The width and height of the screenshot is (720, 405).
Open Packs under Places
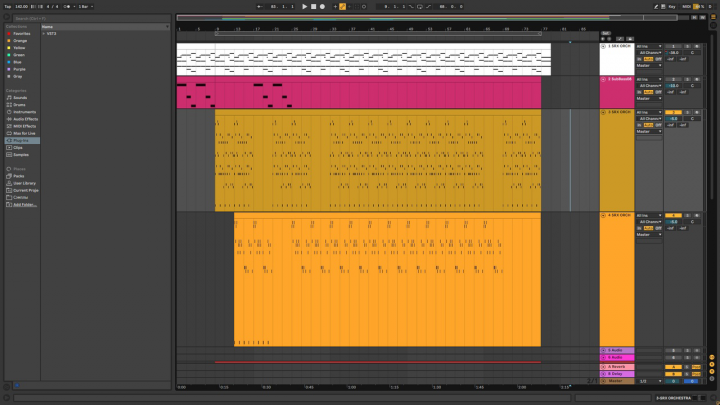18,176
